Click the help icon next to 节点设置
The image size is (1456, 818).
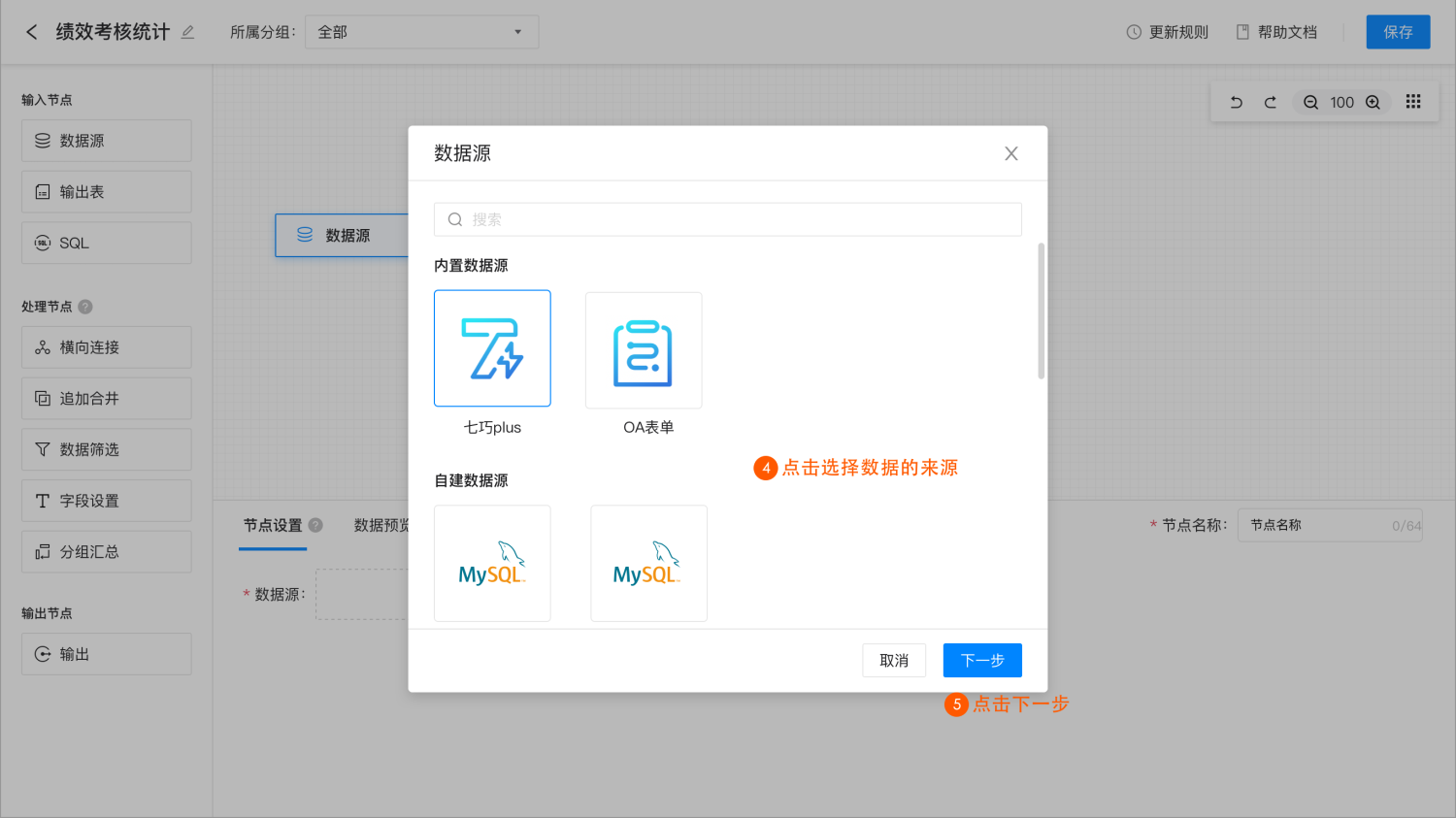pyautogui.click(x=315, y=525)
